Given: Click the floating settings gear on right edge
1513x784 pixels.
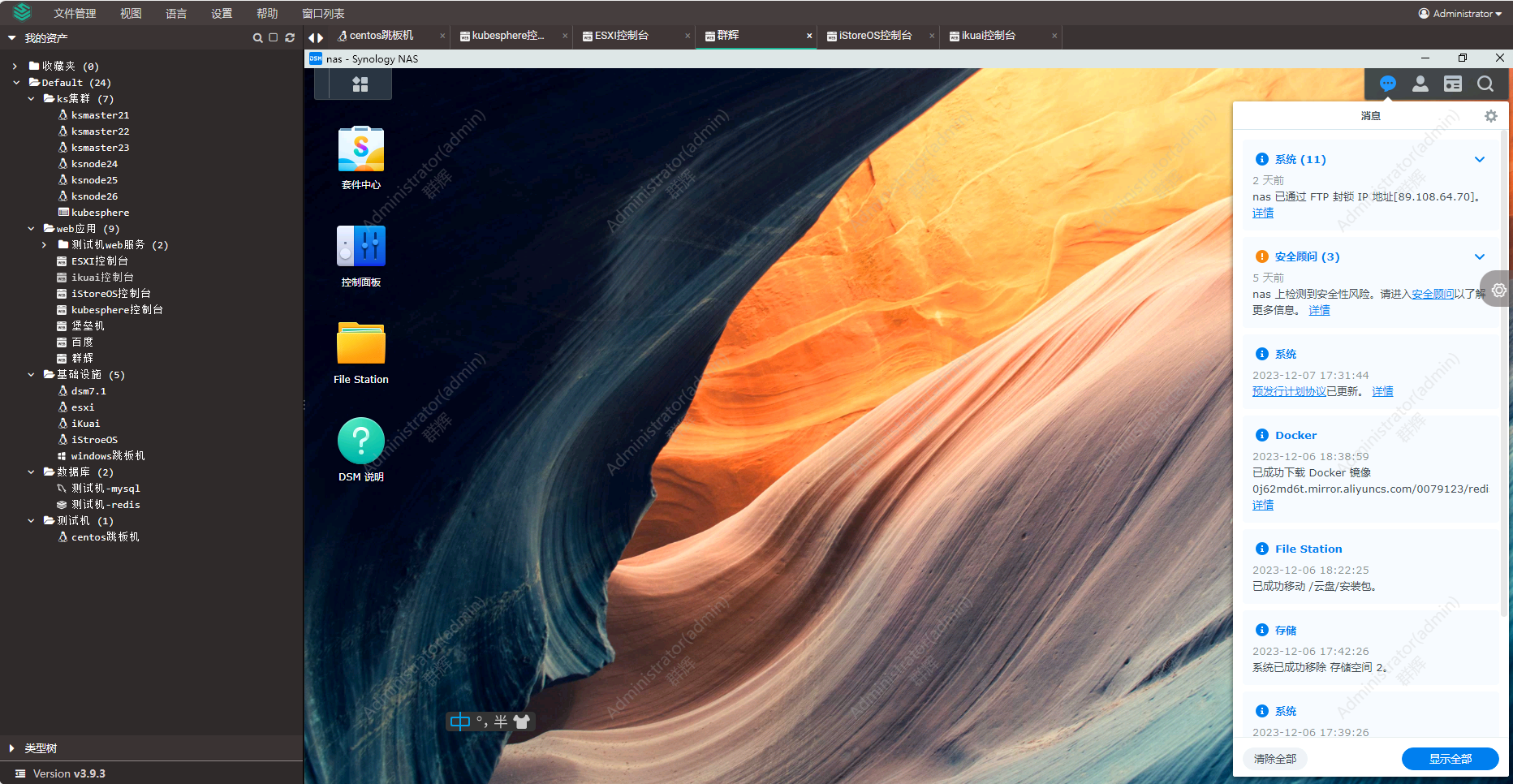Looking at the screenshot, I should pyautogui.click(x=1498, y=291).
